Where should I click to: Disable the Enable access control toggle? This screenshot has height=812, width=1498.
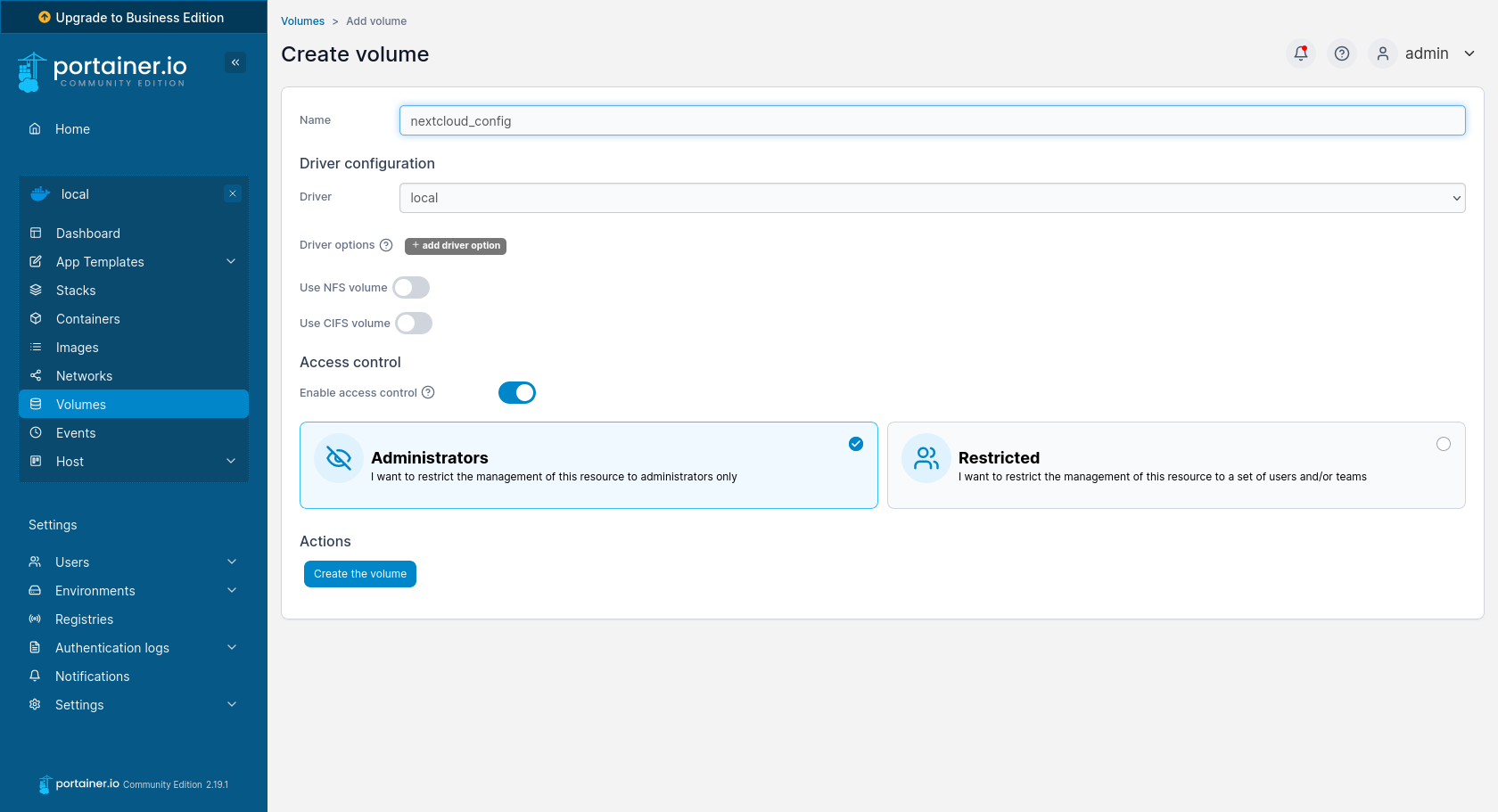[x=517, y=392]
